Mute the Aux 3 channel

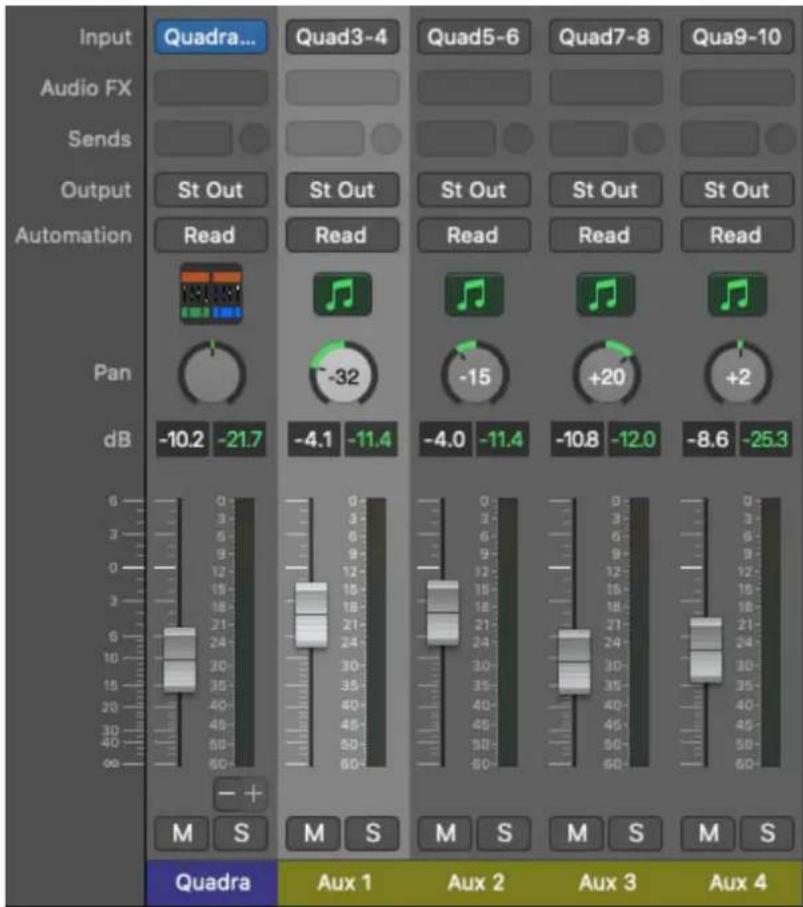click(x=577, y=833)
